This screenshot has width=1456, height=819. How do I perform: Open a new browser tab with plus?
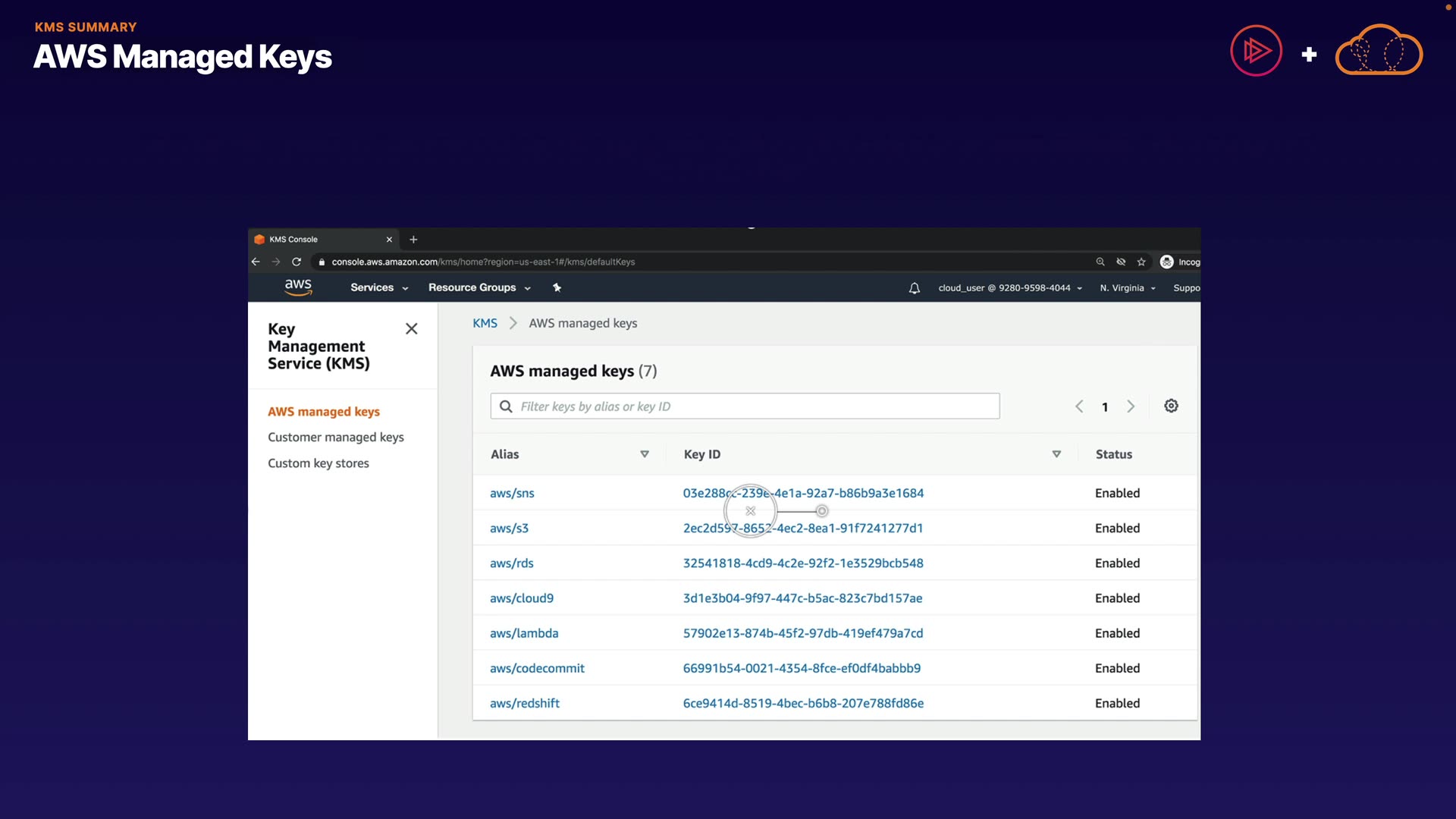point(413,240)
